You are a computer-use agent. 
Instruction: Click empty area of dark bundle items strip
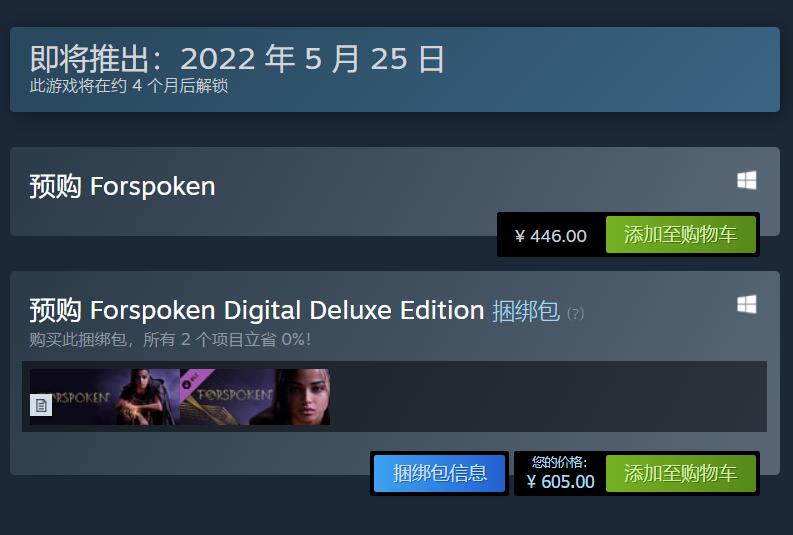(548, 397)
